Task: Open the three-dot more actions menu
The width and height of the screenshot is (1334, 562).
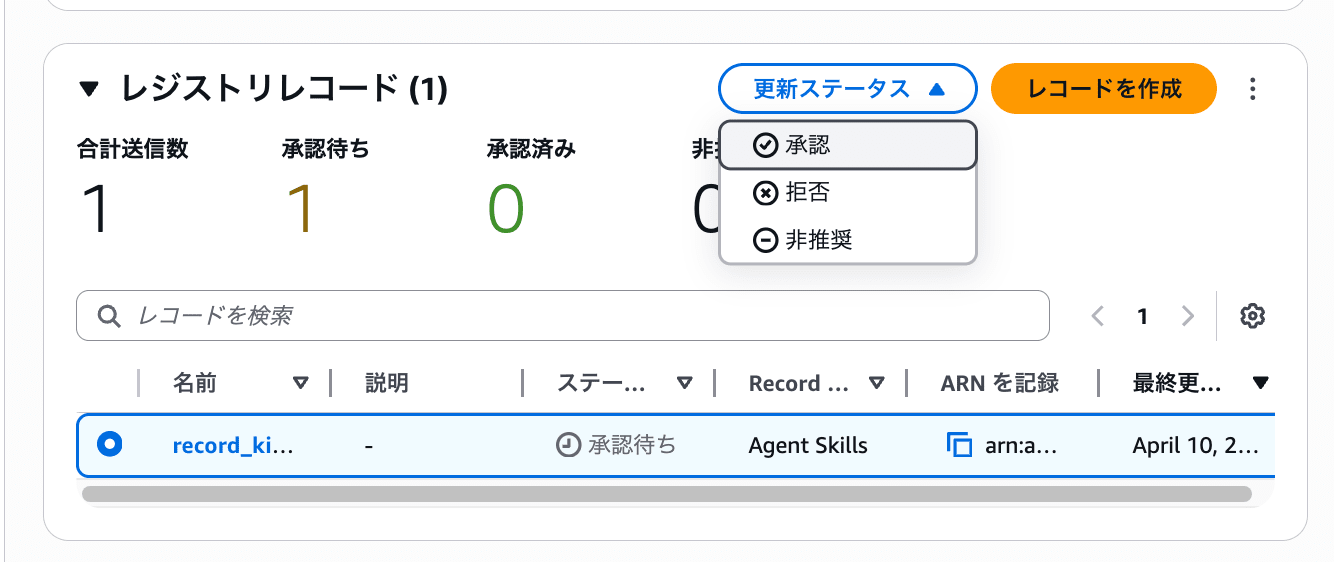Action: point(1252,90)
